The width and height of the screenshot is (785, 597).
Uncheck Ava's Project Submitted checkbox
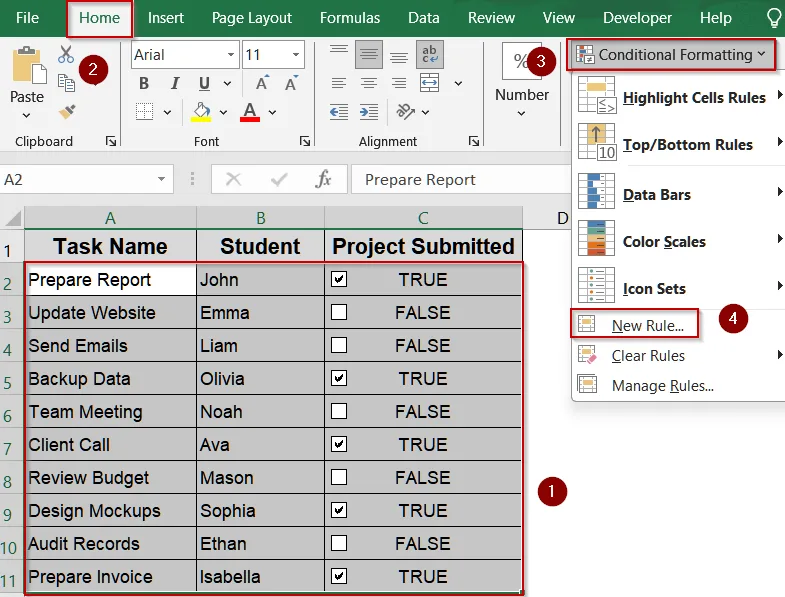click(x=339, y=444)
